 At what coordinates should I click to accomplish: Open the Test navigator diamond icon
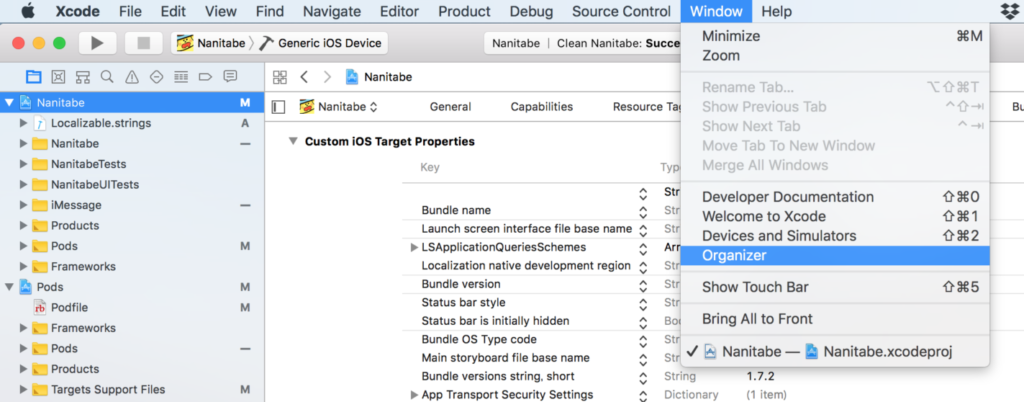pyautogui.click(x=156, y=77)
